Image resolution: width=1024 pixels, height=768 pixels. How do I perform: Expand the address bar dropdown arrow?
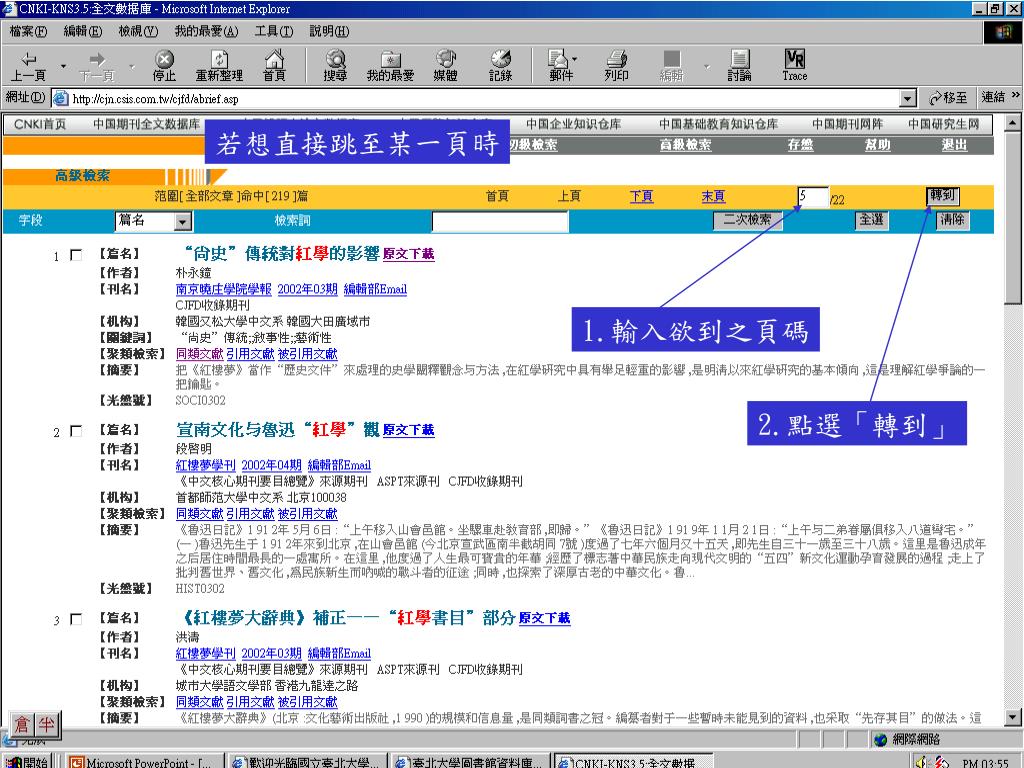pyautogui.click(x=907, y=99)
